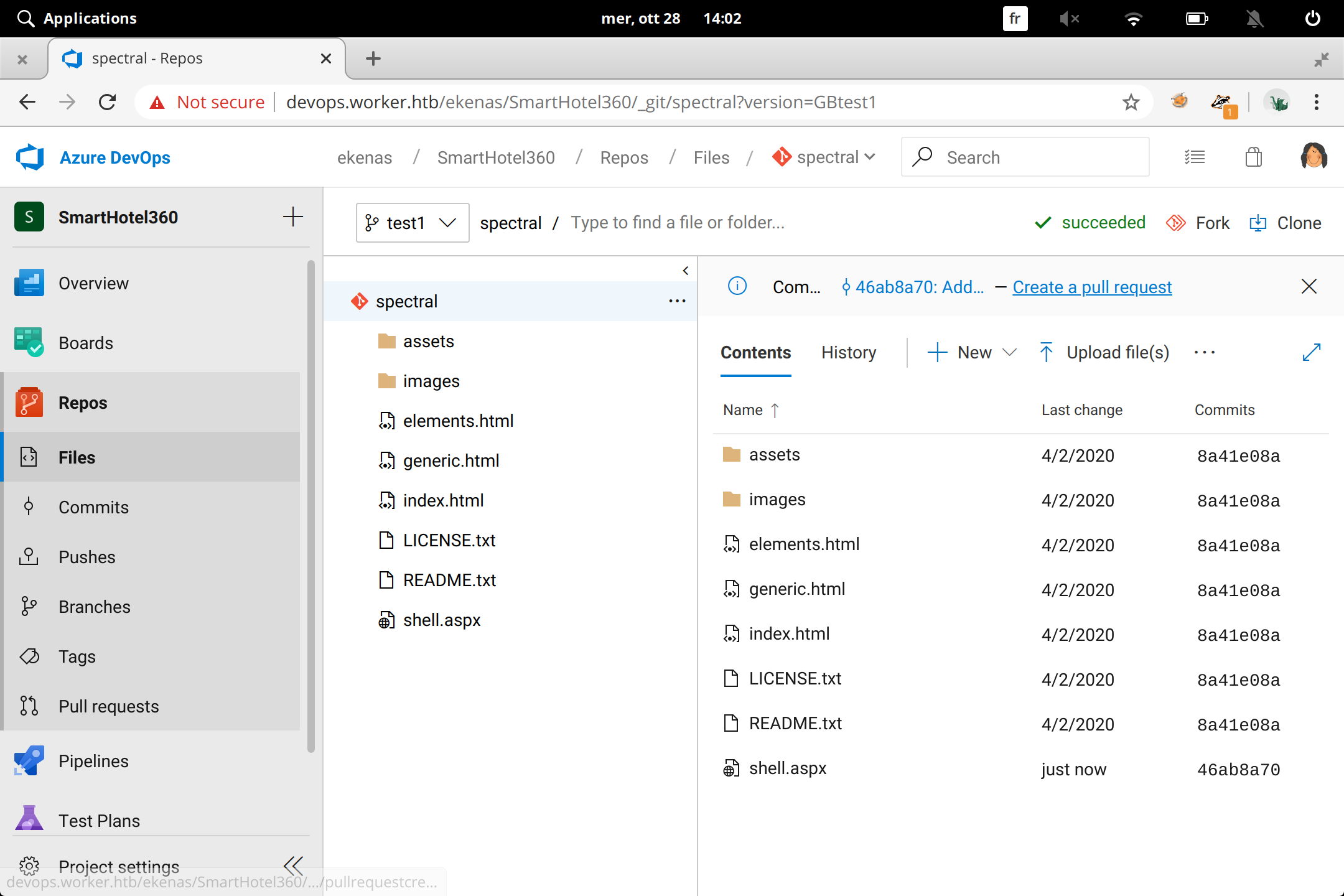Open Commits in the Repos menu
The width and height of the screenshot is (1344, 896).
(93, 507)
